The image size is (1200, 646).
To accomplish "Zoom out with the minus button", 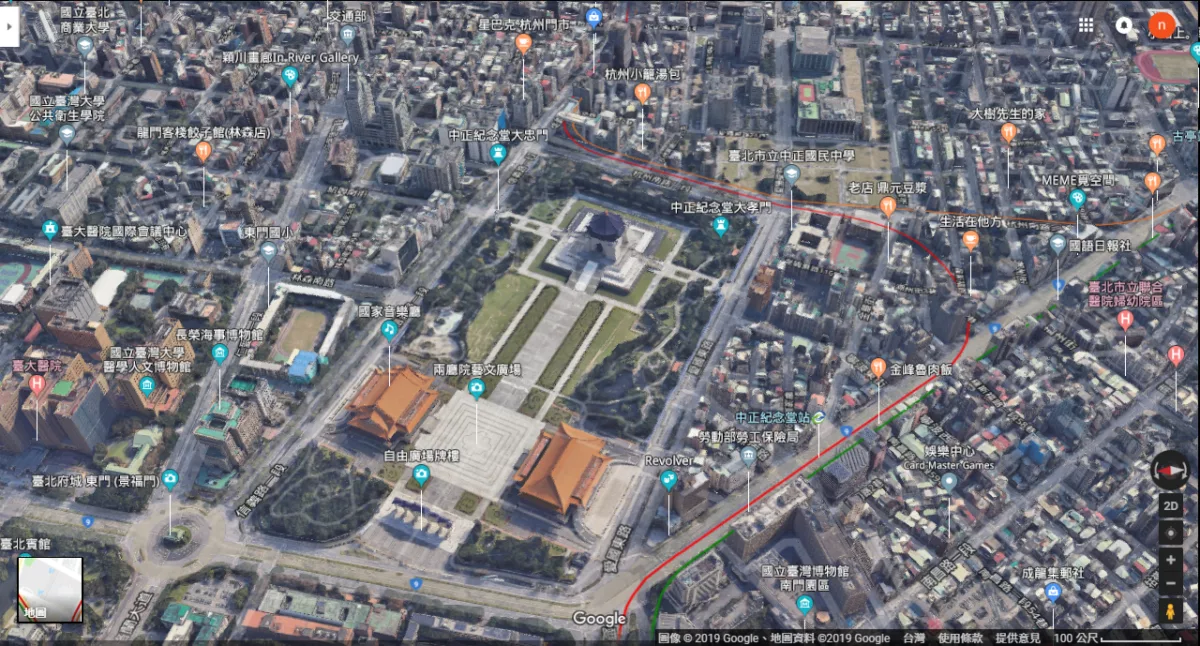I will tap(1170, 583).
